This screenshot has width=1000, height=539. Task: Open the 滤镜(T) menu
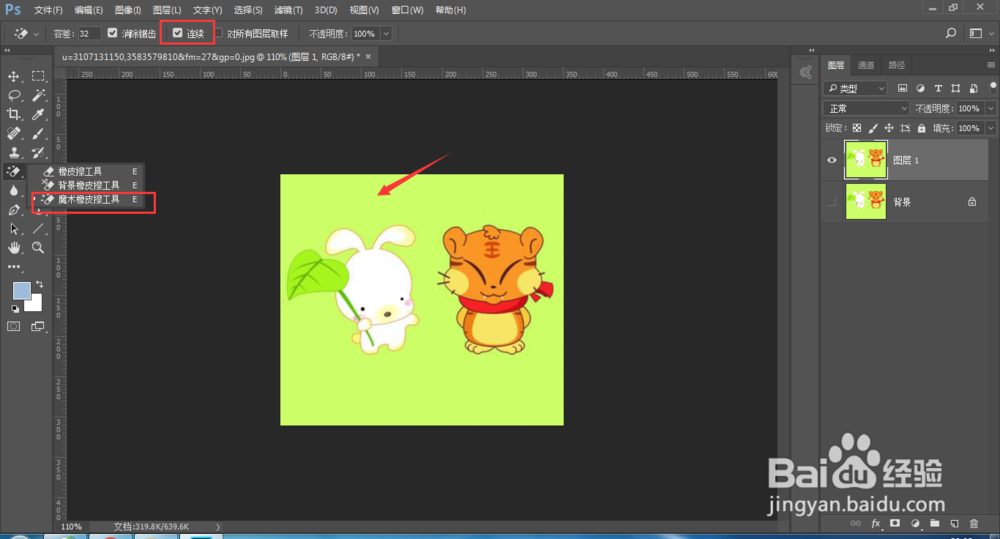point(288,10)
